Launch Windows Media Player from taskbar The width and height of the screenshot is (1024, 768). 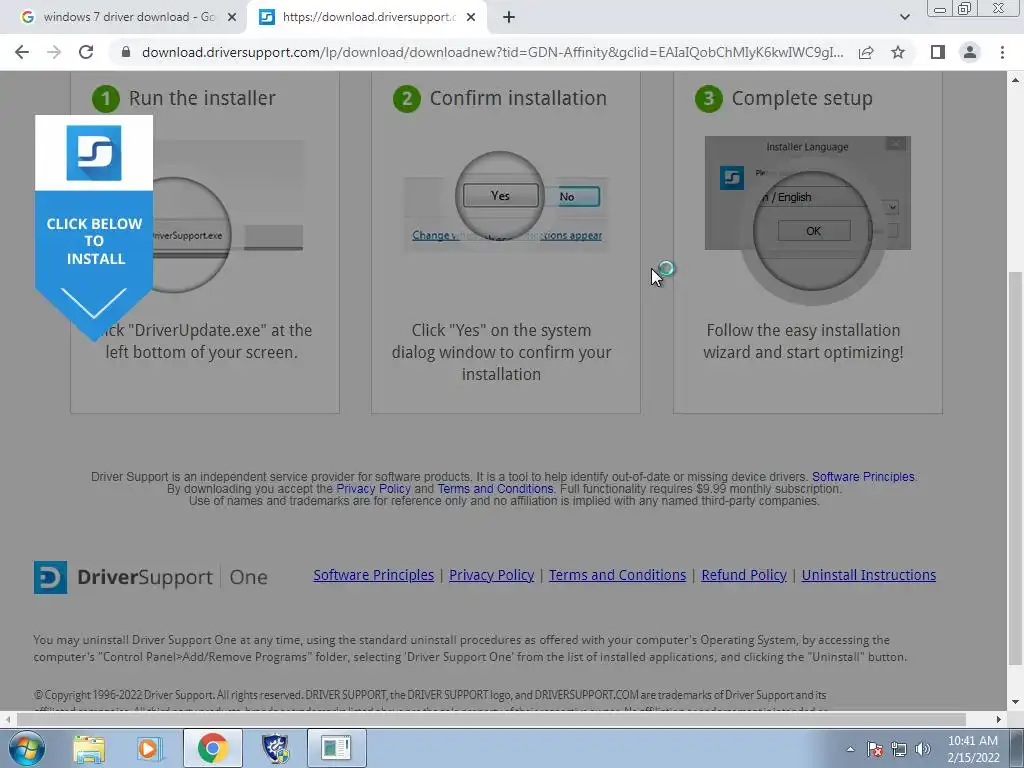[x=150, y=748]
